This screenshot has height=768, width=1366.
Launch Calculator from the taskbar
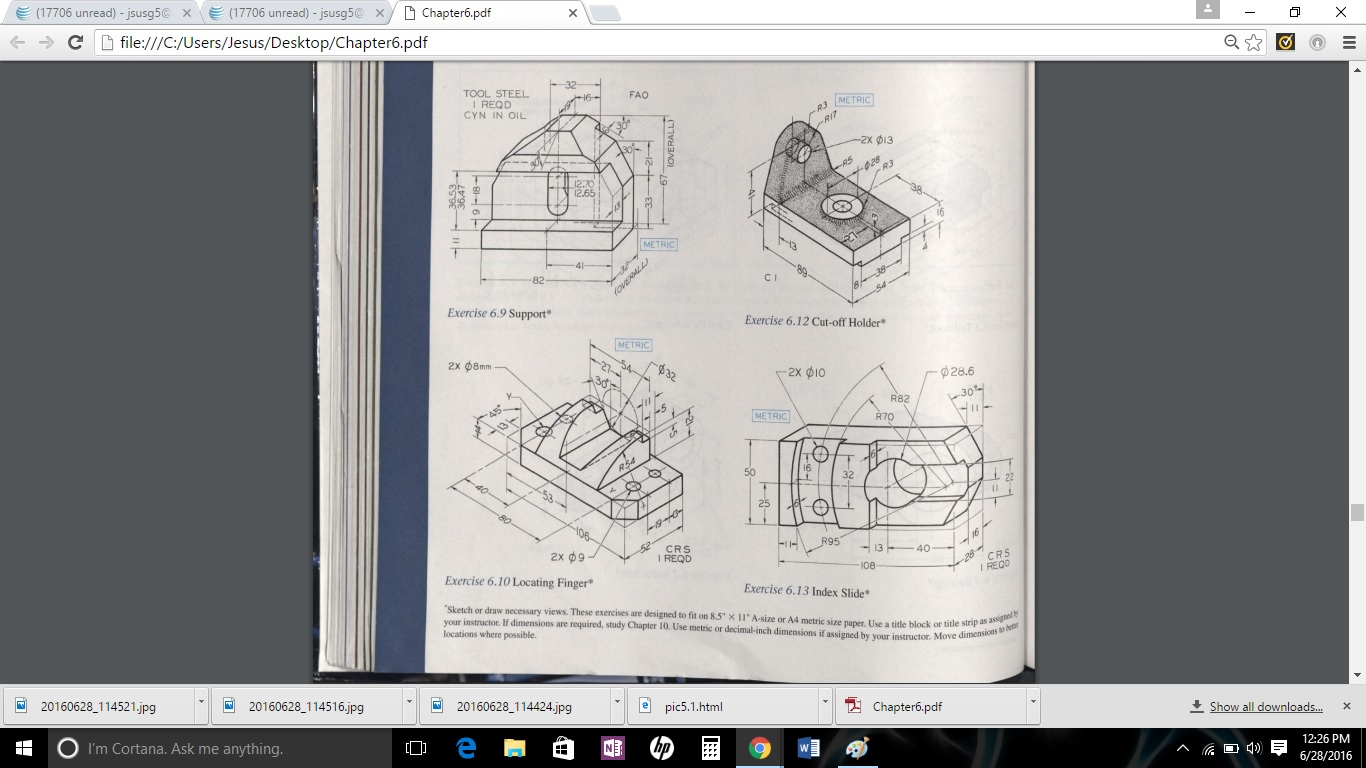click(x=712, y=746)
